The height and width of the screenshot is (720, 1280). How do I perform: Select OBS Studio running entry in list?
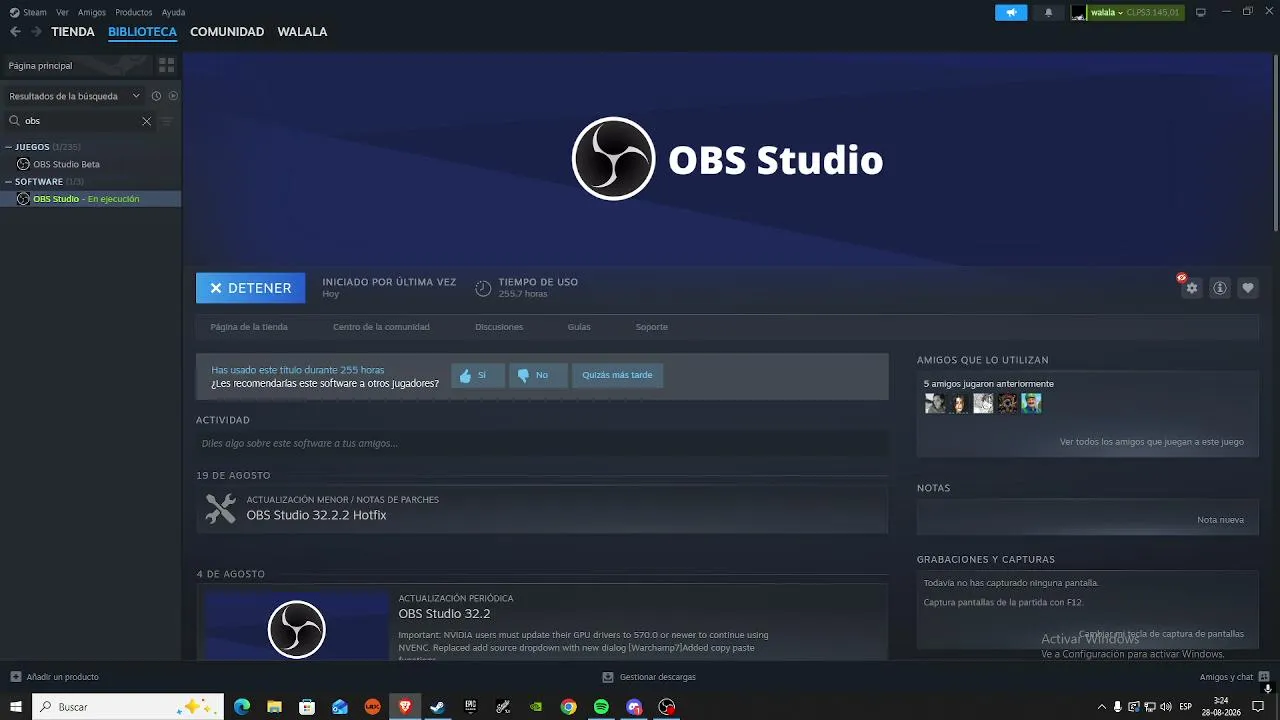click(90, 199)
